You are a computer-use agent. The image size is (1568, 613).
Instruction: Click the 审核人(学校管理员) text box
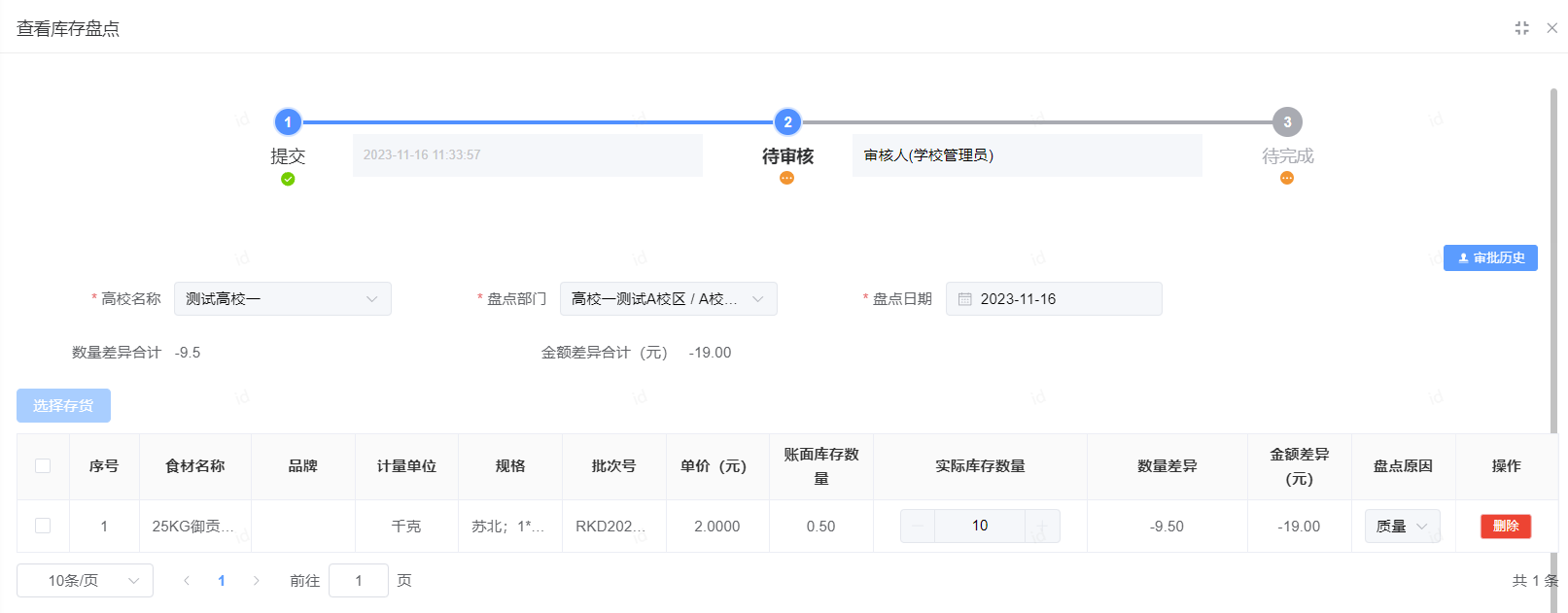click(1028, 155)
